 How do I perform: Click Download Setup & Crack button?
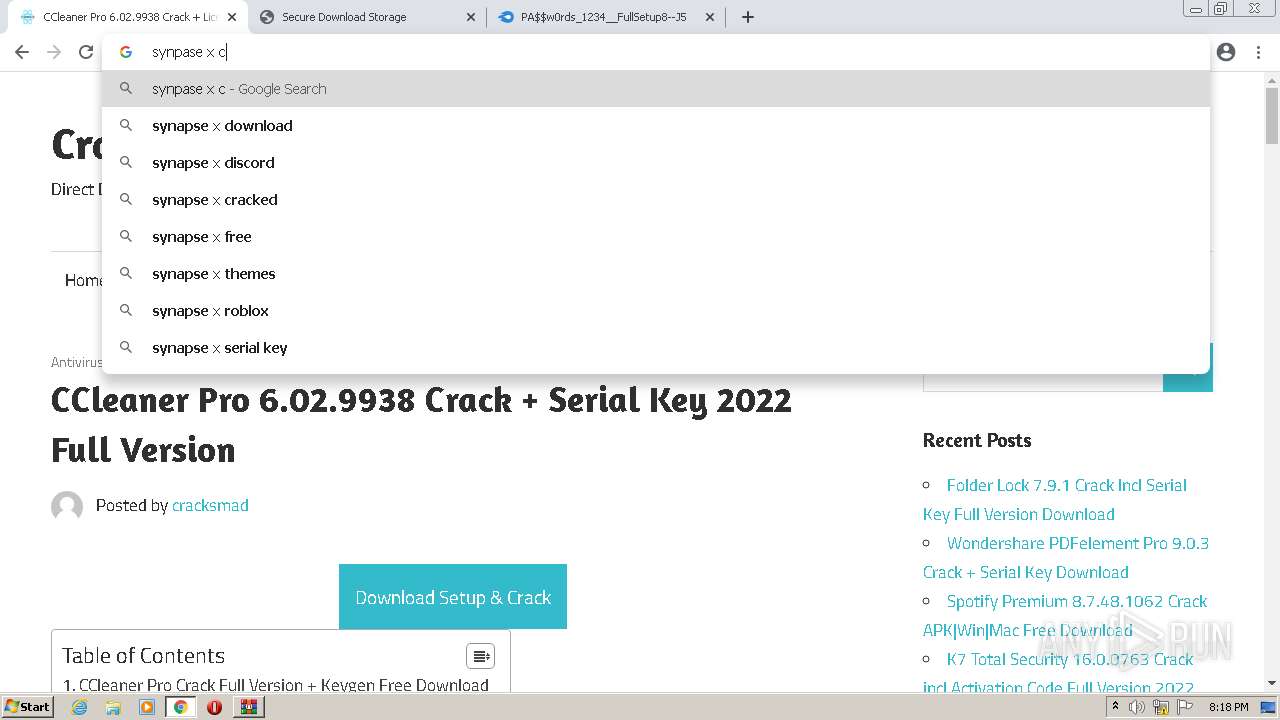453,597
